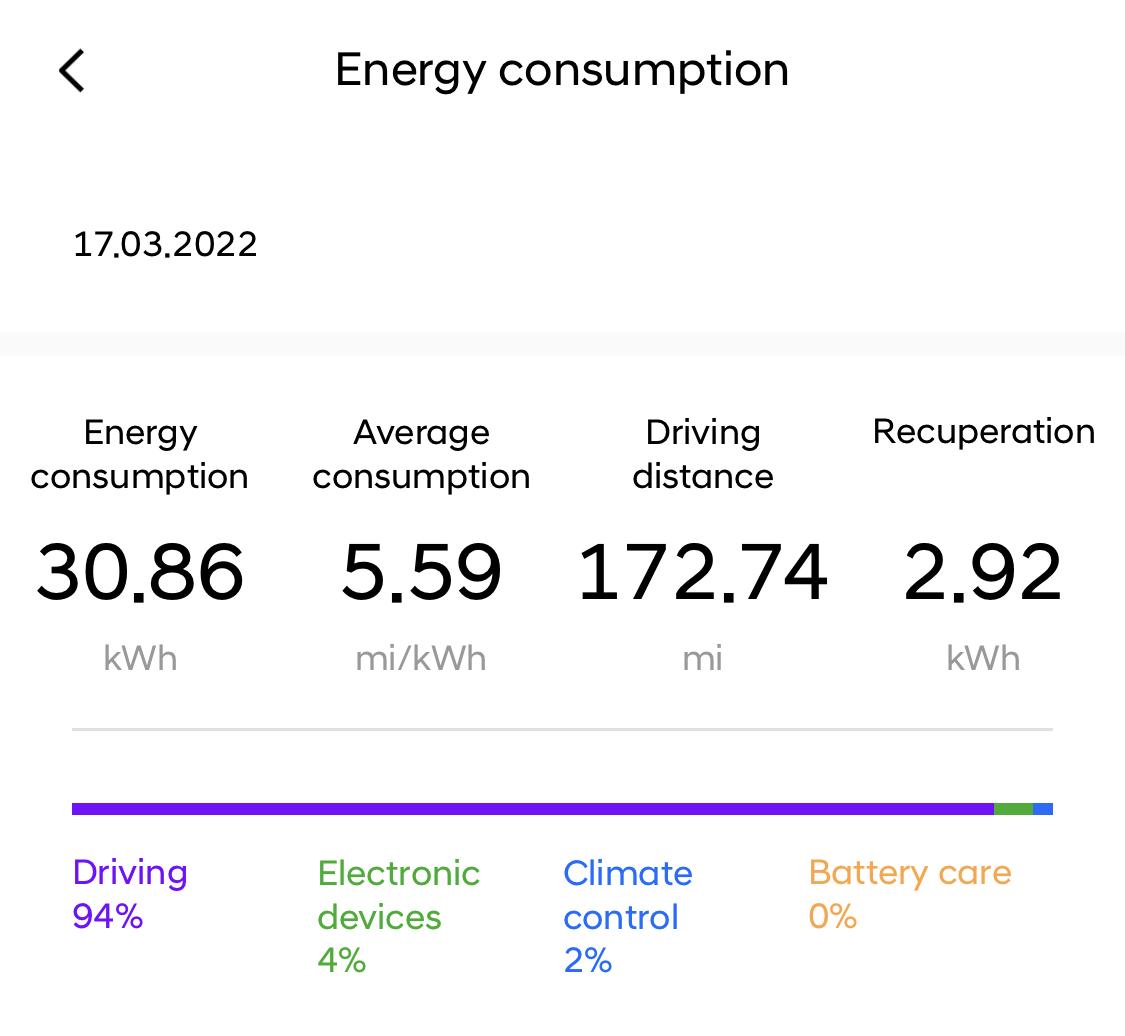The image size is (1125, 1036).
Task: Tap the back arrow icon
Action: [72, 71]
